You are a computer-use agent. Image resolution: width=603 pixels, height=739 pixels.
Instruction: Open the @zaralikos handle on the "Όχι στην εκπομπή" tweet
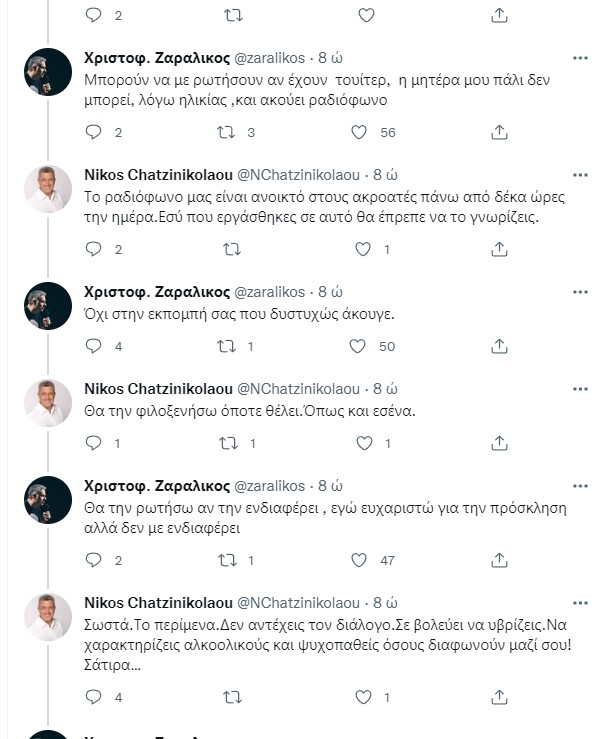click(270, 291)
